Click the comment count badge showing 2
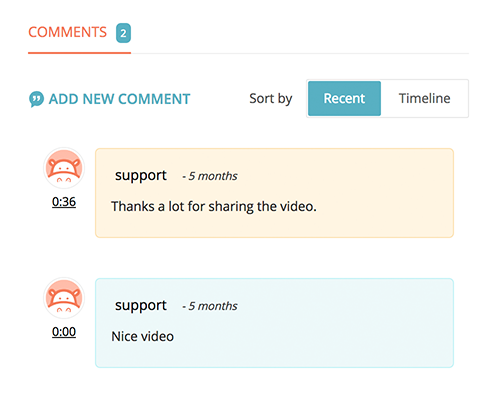The height and width of the screenshot is (411, 496). click(123, 33)
